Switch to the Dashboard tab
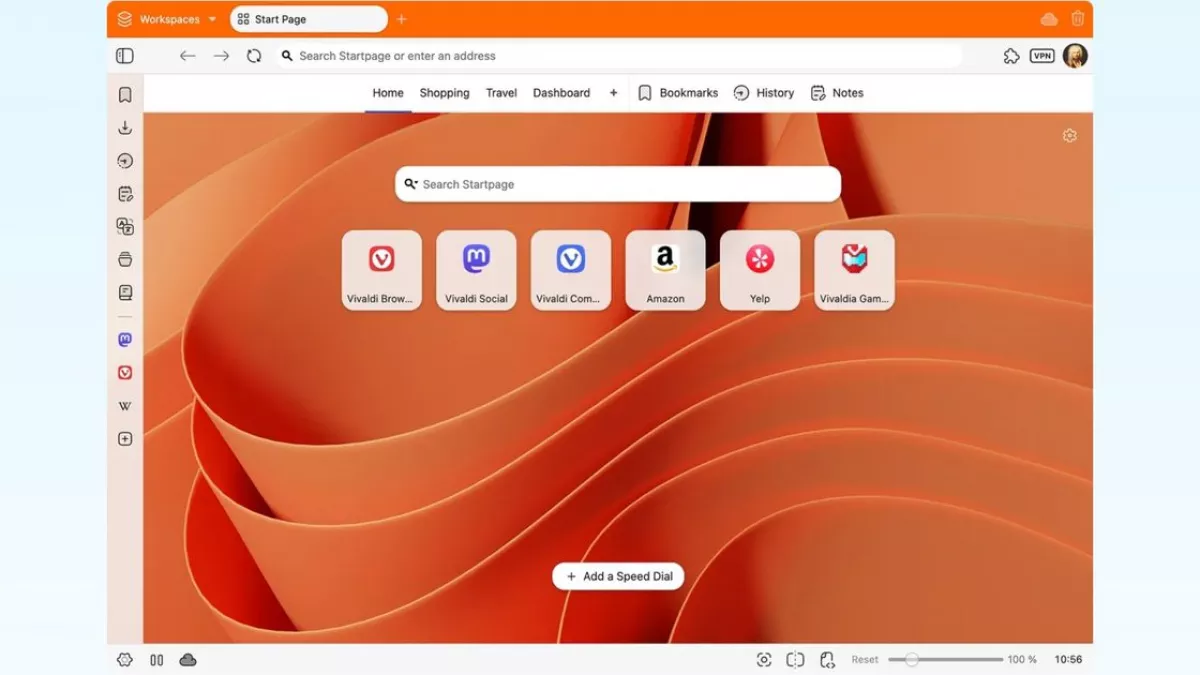Viewport: 1200px width, 675px height. pos(561,93)
